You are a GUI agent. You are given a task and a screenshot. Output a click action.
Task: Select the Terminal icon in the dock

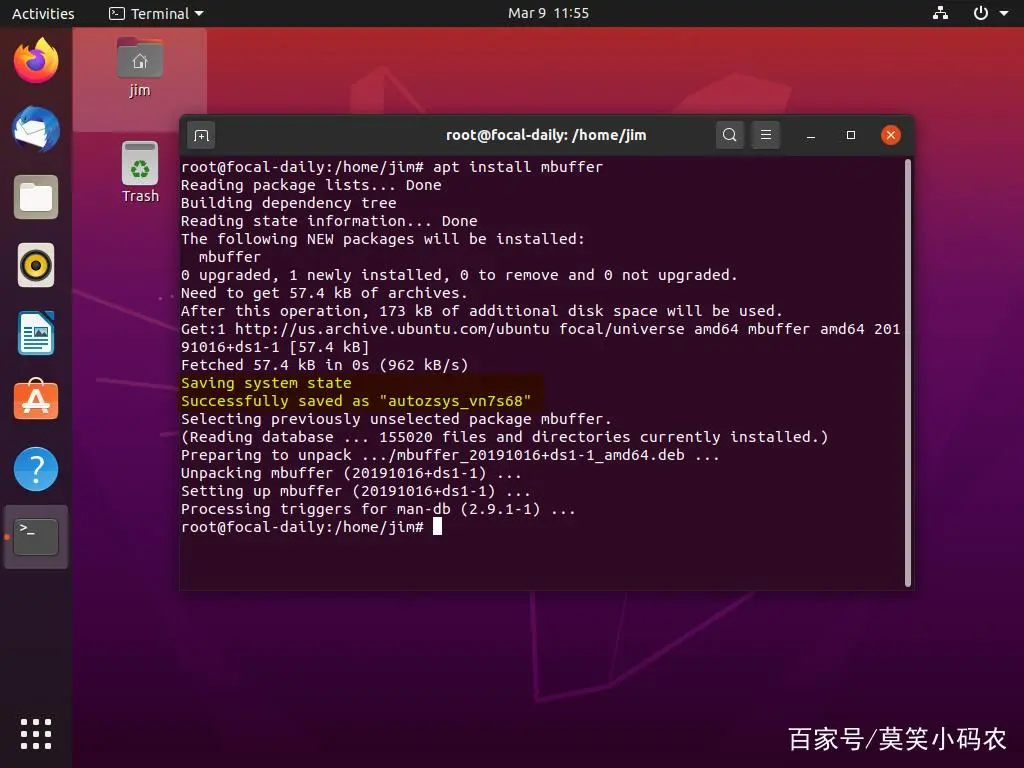coord(36,537)
